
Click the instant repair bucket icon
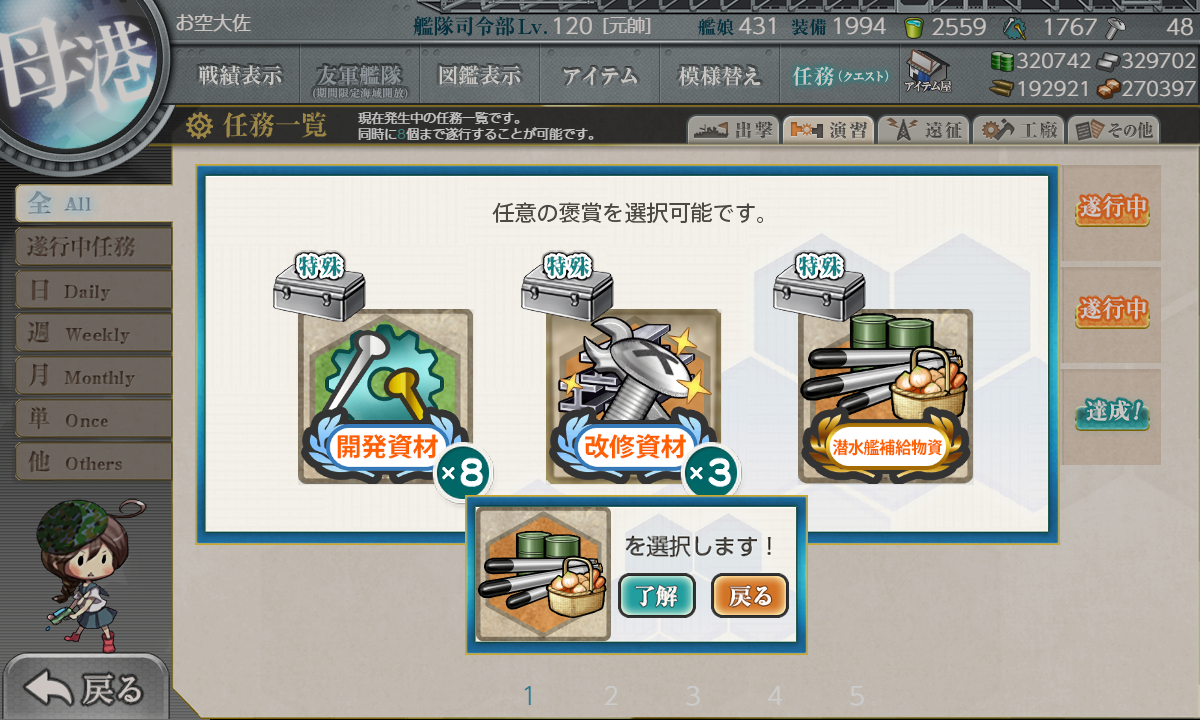click(914, 27)
